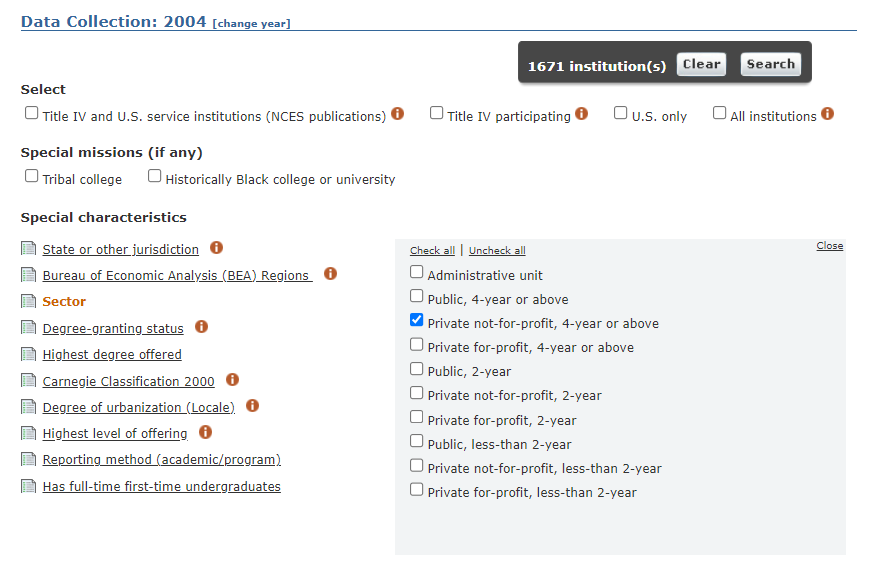Viewport: 892px width, 568px height.
Task: Check Historically Black college or university
Action: (155, 177)
